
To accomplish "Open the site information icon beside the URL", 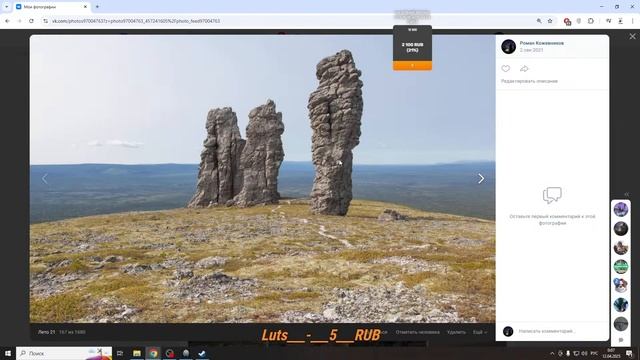I will pos(45,21).
